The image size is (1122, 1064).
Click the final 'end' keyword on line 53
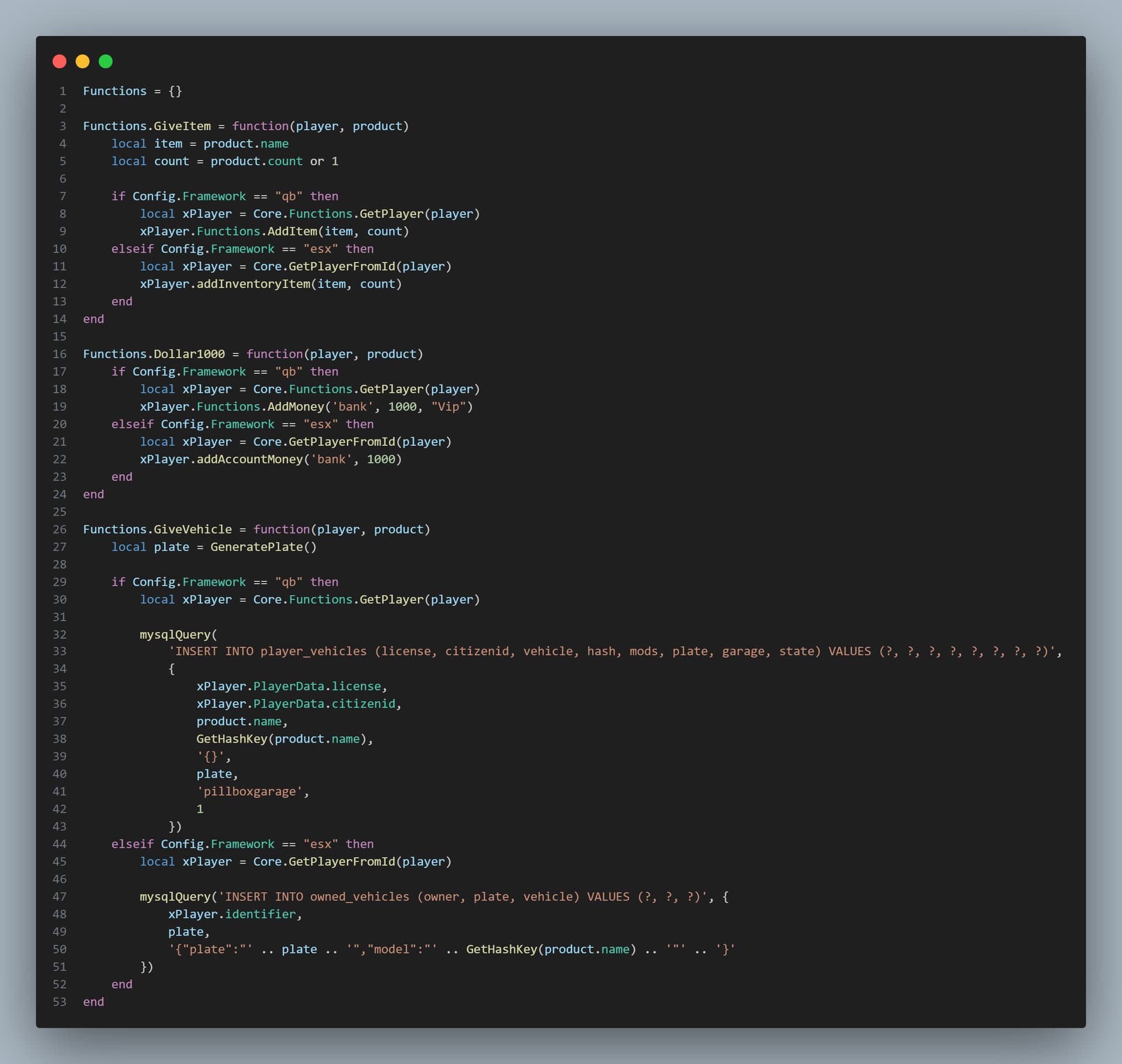[x=93, y=1002]
